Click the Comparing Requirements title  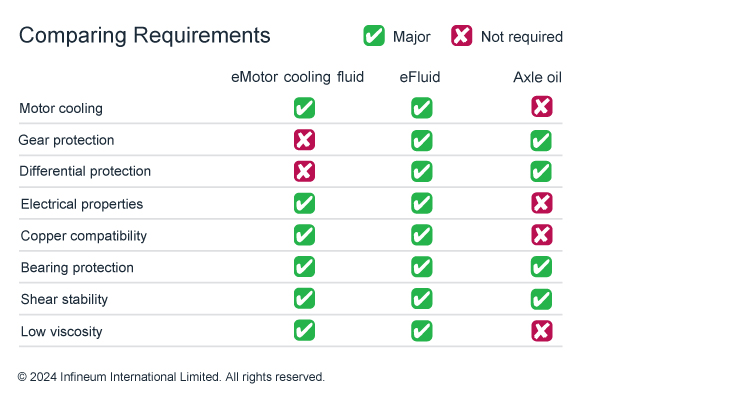pyautogui.click(x=145, y=35)
